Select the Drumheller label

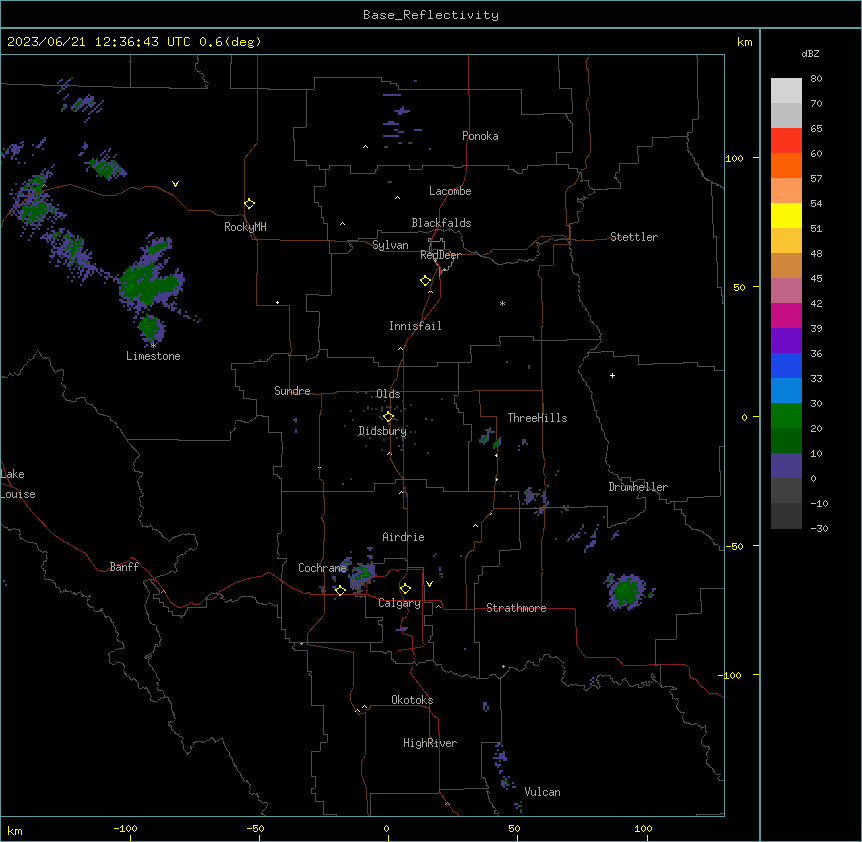[638, 487]
